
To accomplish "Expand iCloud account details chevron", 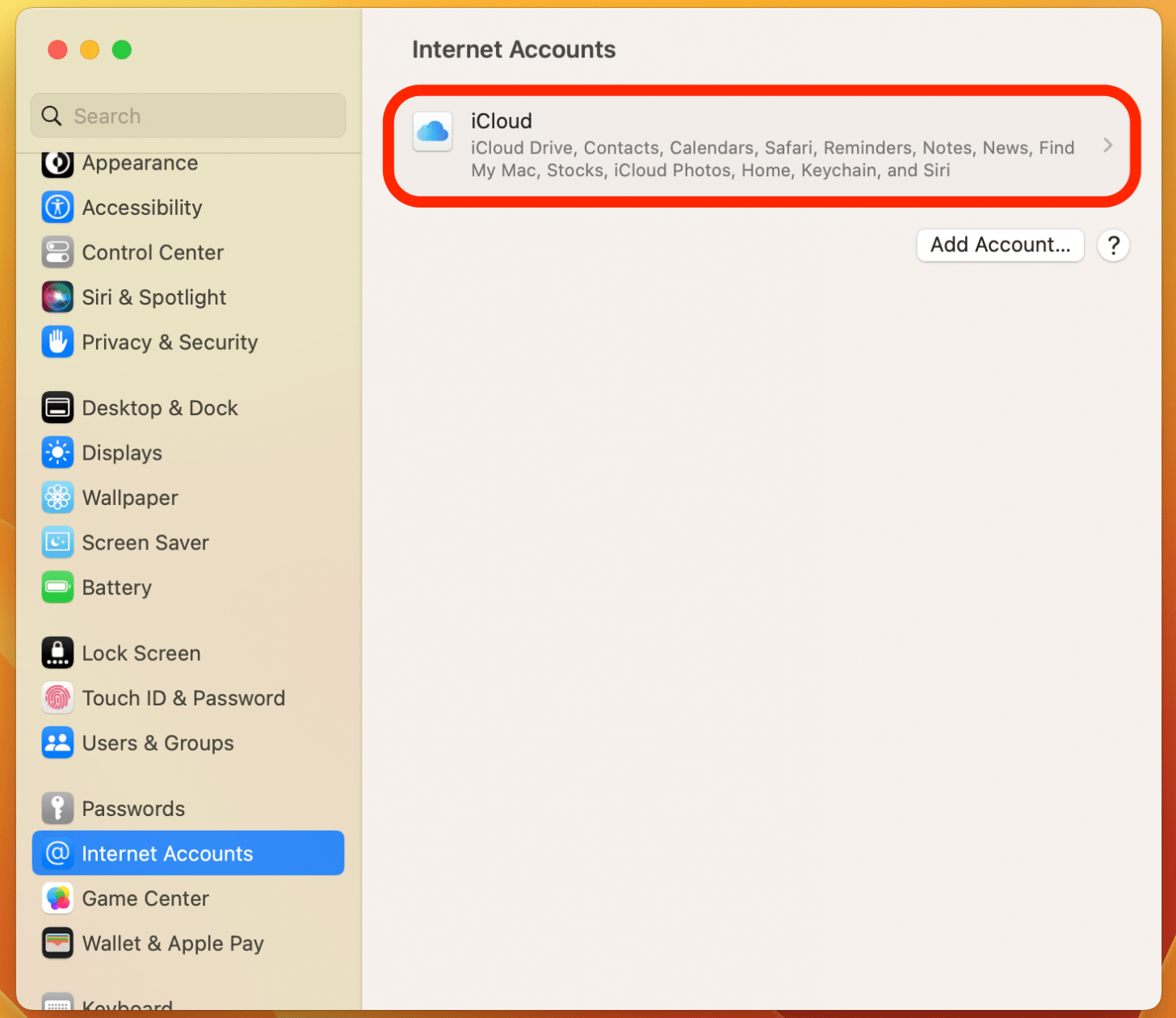I will (1107, 145).
